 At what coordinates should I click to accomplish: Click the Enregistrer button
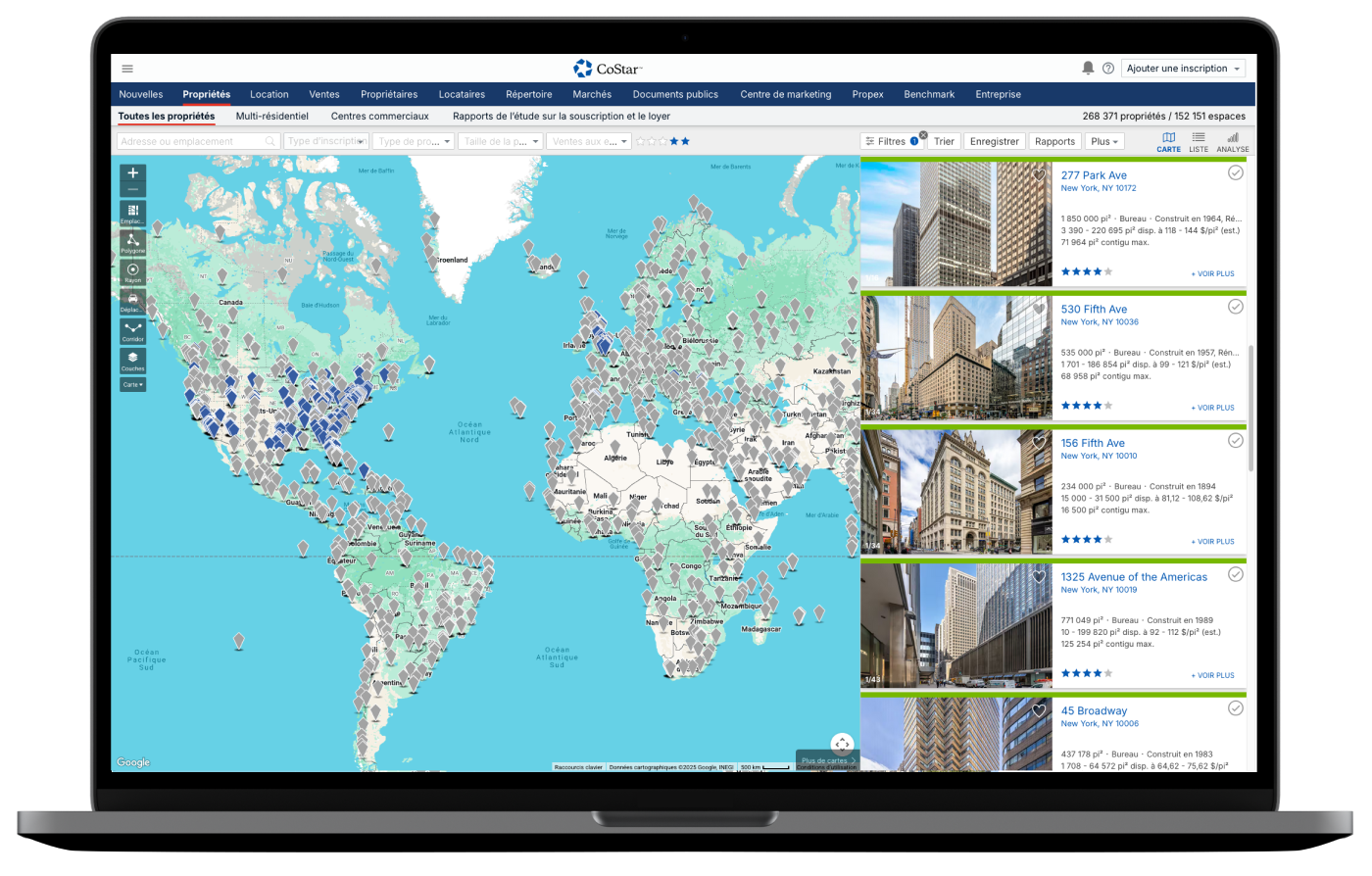[x=995, y=141]
